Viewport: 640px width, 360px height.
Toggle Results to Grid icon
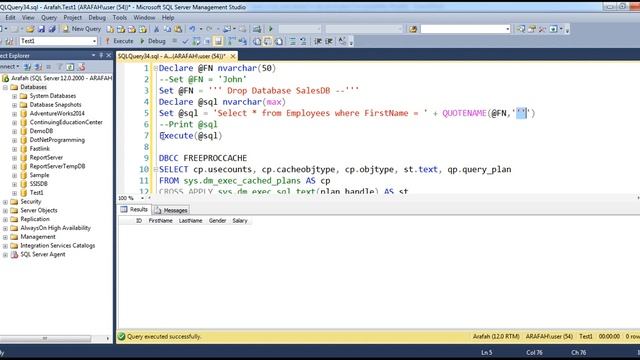(268, 41)
